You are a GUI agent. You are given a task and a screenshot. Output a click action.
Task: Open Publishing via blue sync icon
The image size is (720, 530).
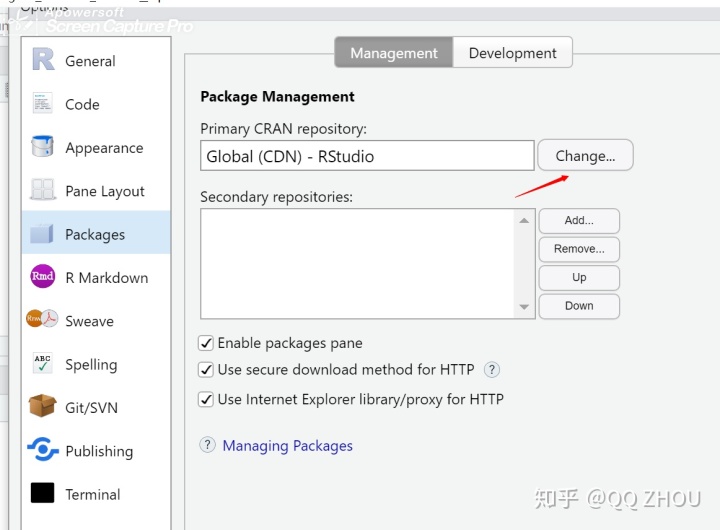tap(43, 449)
